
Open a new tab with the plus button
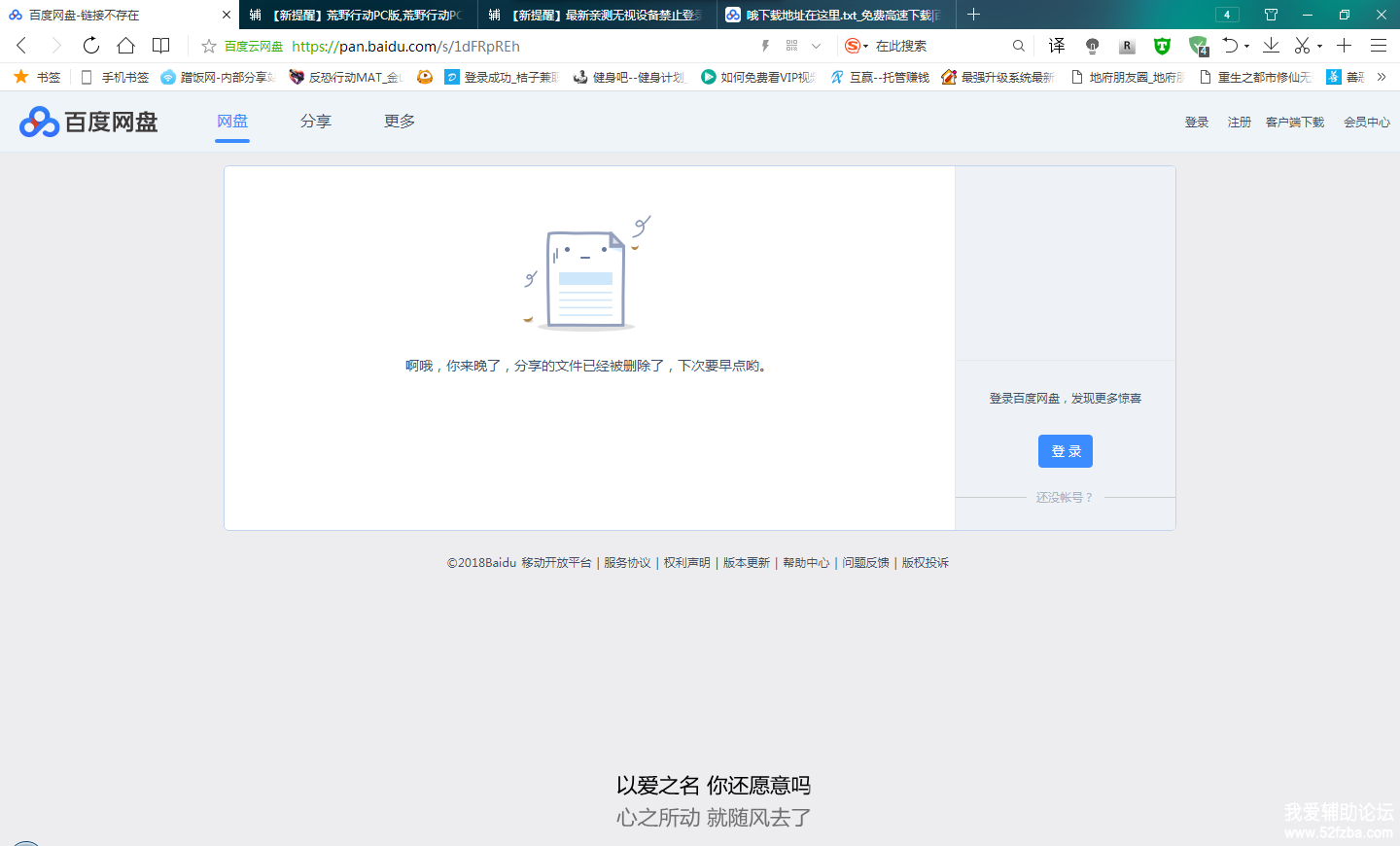973,15
